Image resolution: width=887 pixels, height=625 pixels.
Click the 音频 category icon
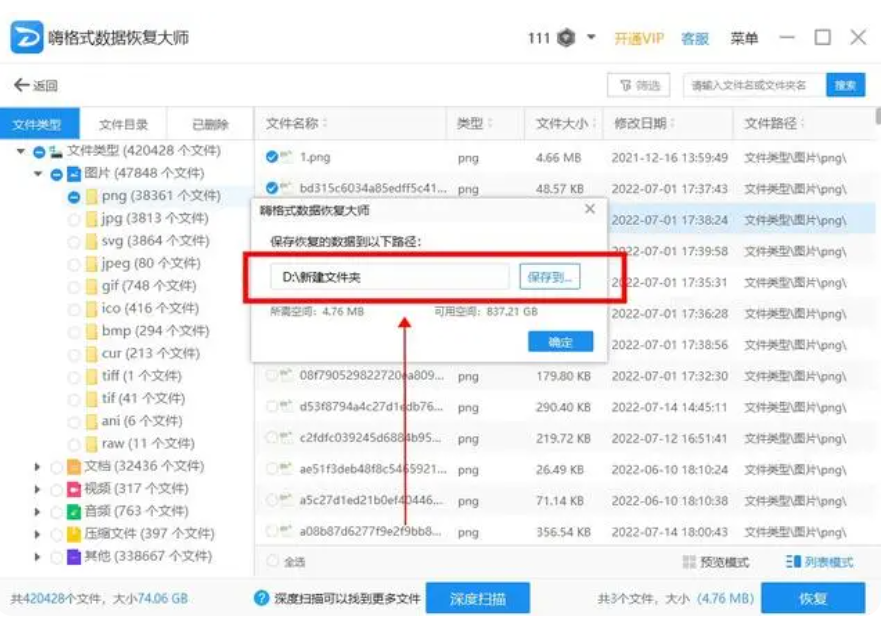click(74, 512)
